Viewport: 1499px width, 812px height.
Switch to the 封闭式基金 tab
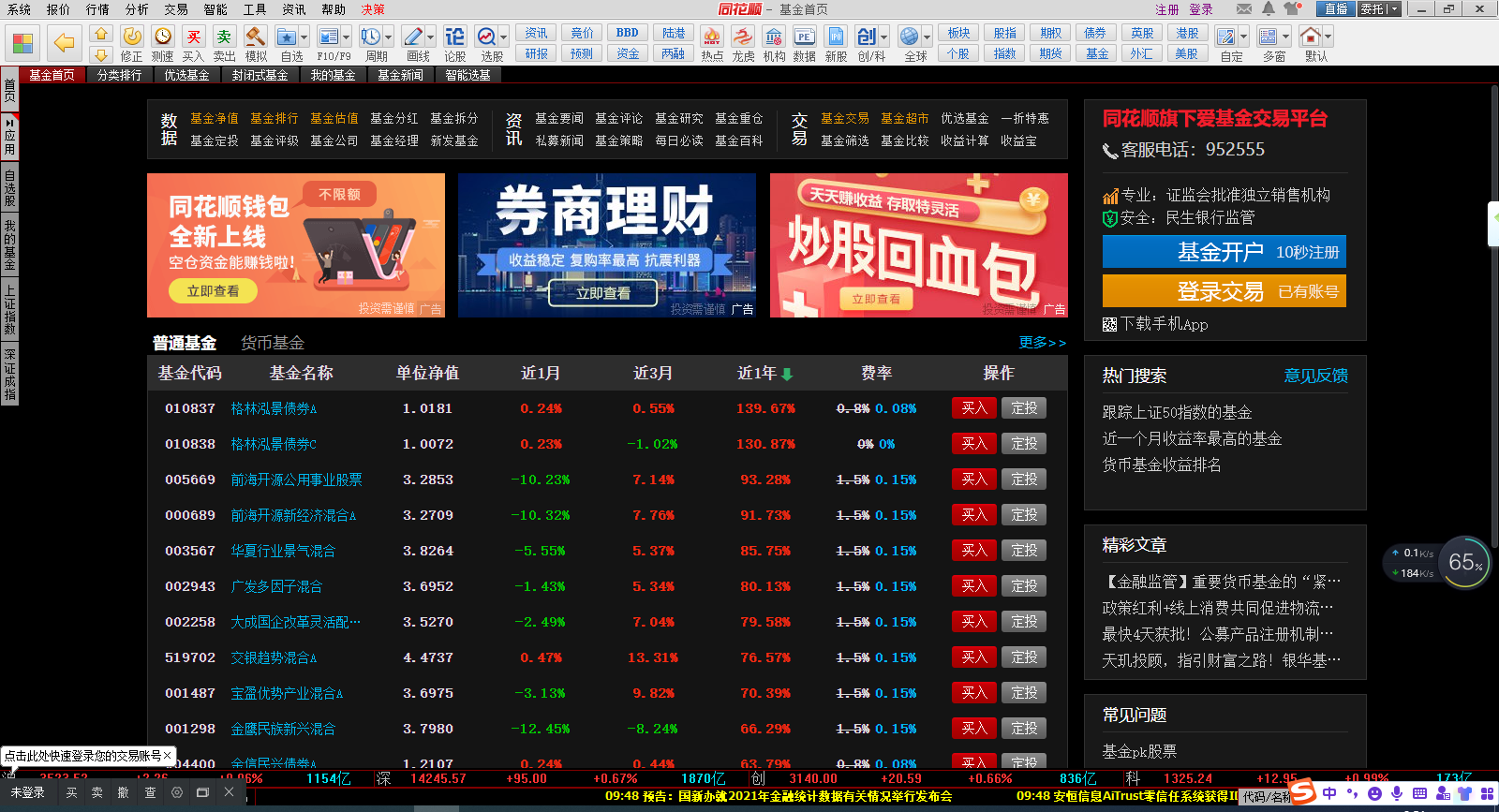pos(260,75)
